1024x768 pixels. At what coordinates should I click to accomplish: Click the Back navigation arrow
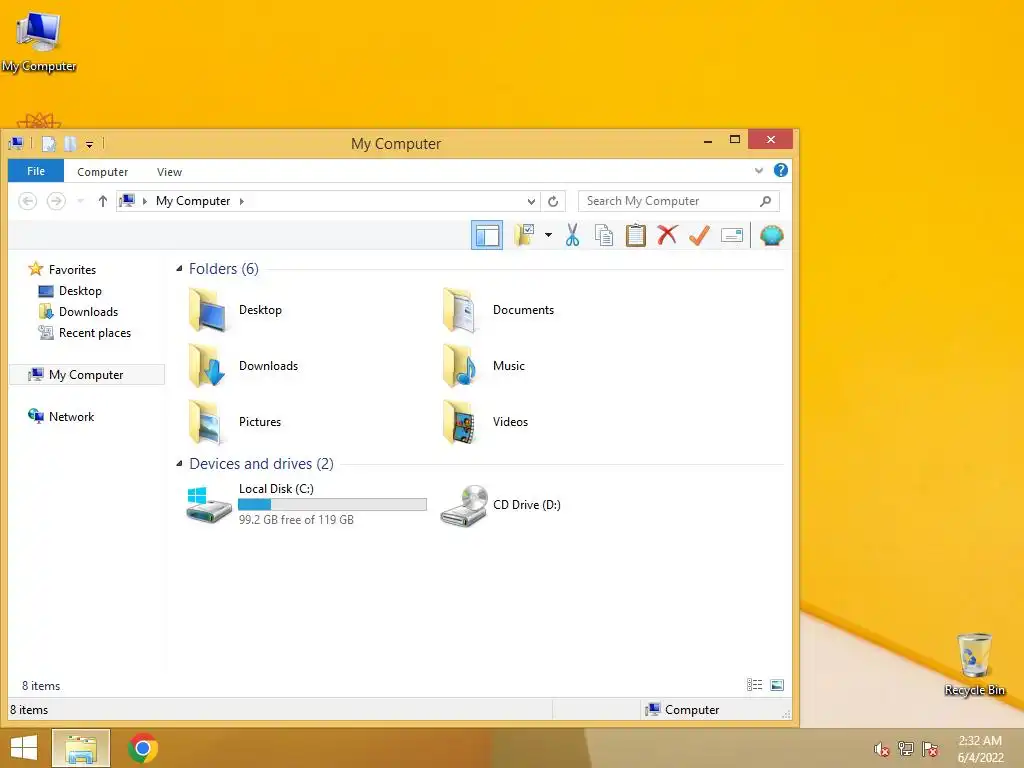tap(27, 201)
